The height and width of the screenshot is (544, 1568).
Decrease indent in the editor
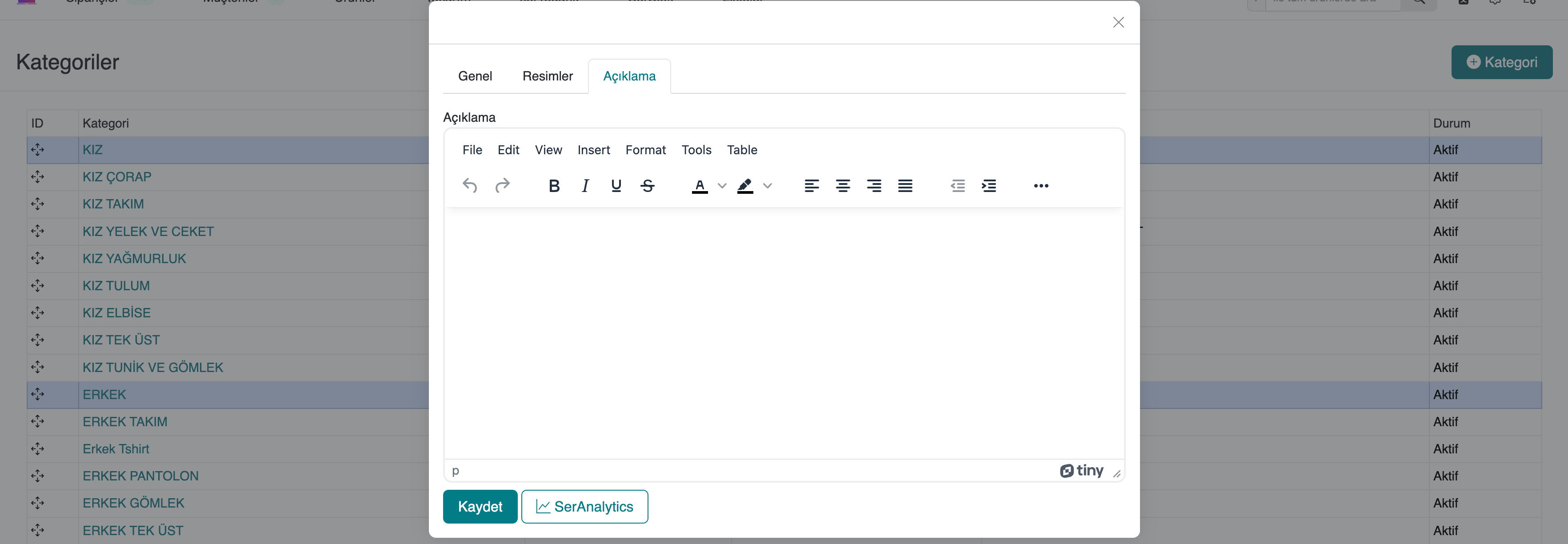tap(957, 186)
